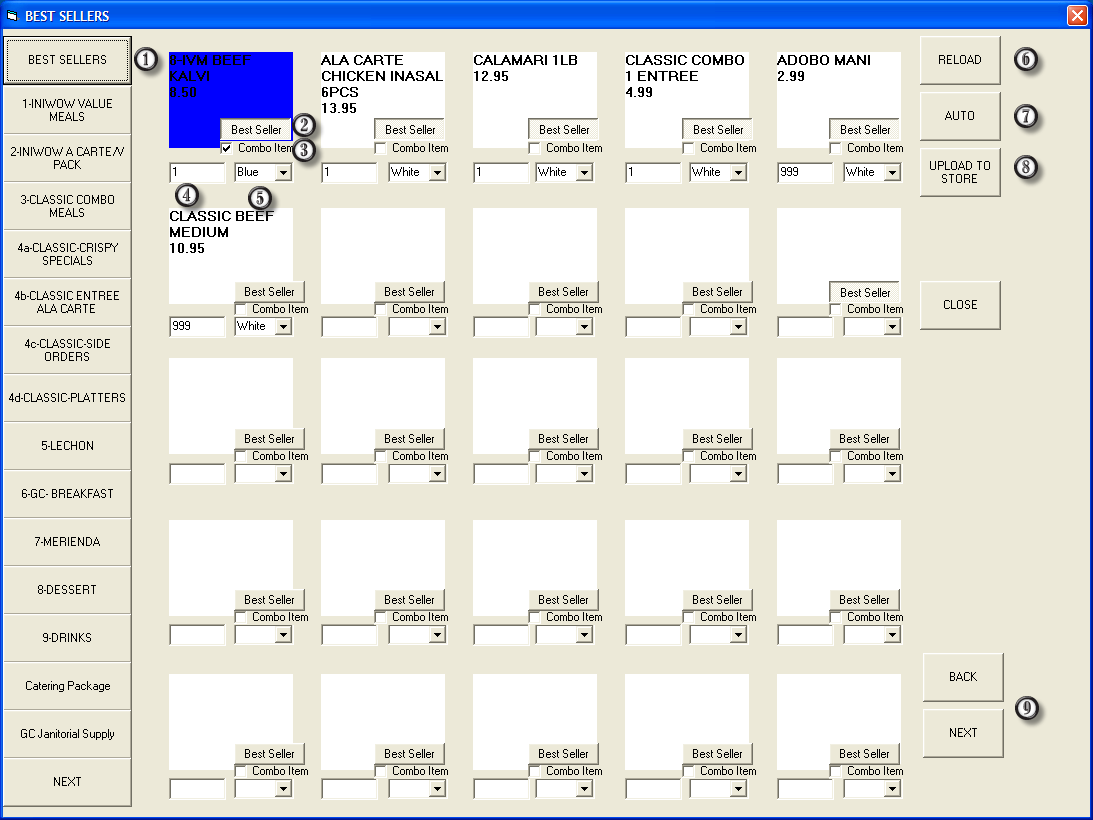This screenshot has width=1093, height=820.
Task: Click the RELOAD button
Action: pos(960,60)
